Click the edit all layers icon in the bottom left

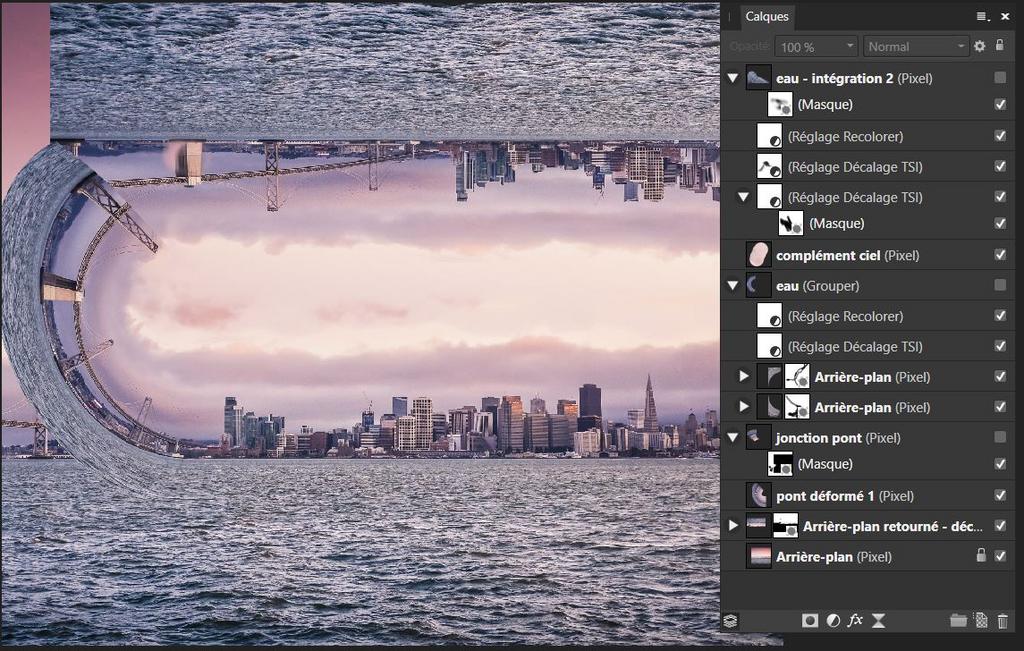731,620
